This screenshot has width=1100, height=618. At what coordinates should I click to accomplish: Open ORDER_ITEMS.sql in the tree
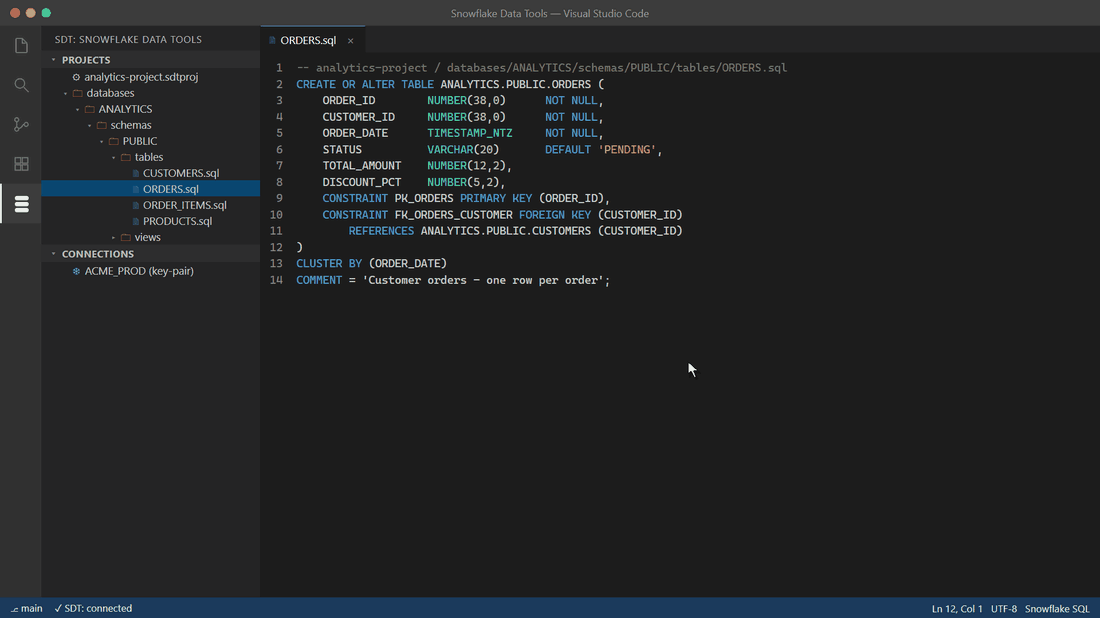click(x=185, y=206)
